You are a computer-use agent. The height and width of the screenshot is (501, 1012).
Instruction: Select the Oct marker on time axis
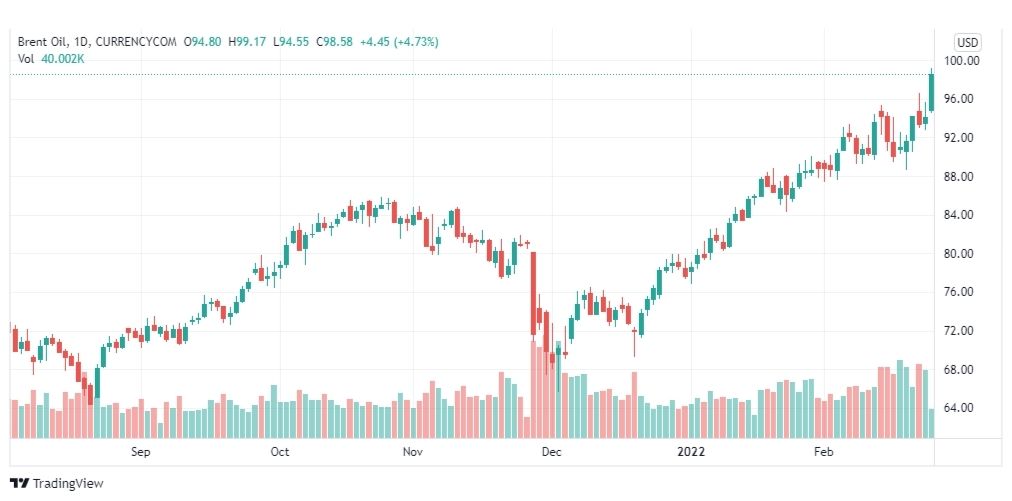pyautogui.click(x=280, y=452)
